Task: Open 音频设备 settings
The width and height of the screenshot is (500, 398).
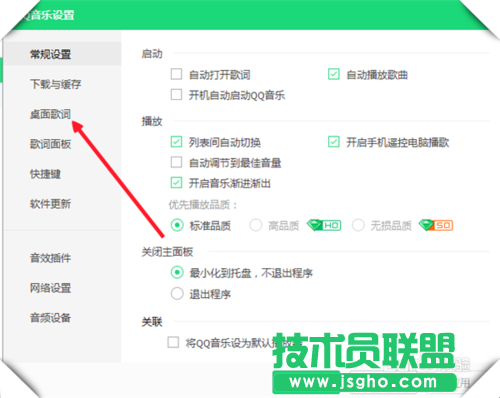Action: tap(50, 318)
